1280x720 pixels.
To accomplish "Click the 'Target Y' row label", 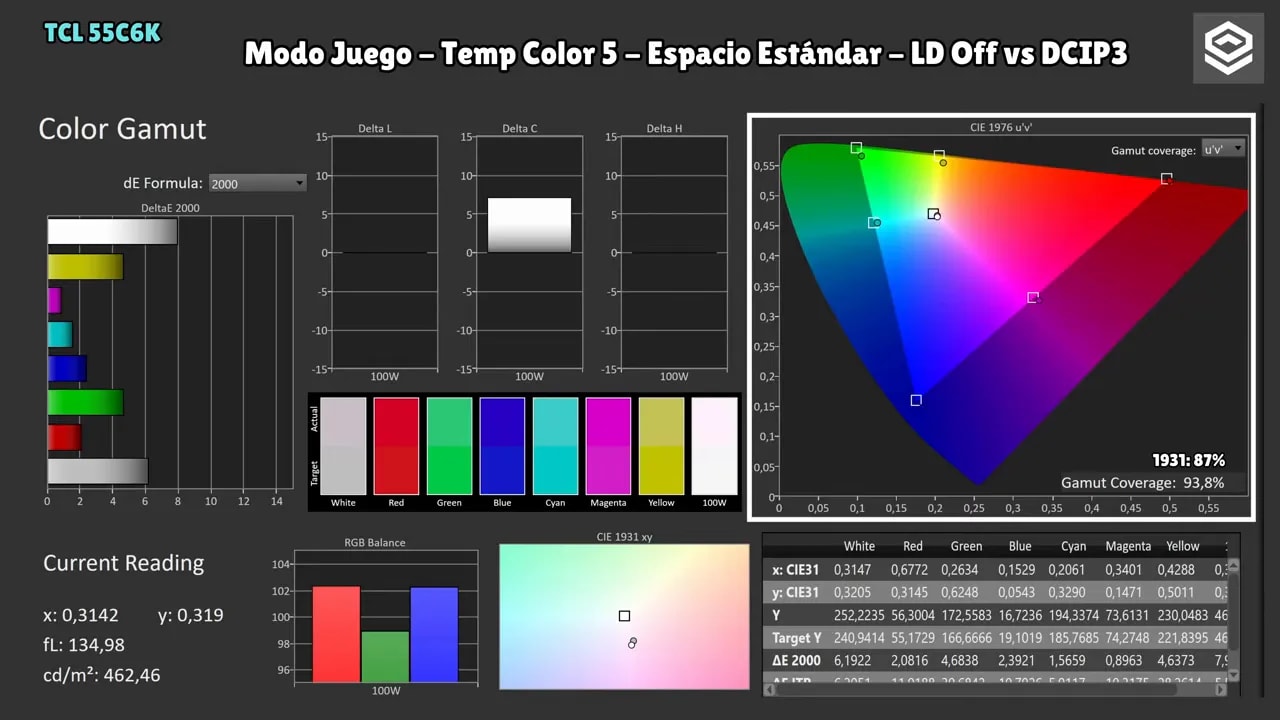I will 798,638.
